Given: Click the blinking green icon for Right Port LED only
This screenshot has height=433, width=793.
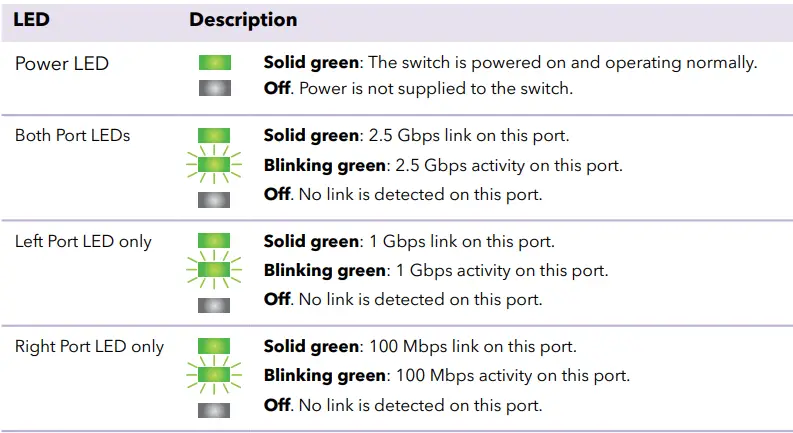Looking at the screenshot, I should coord(215,376).
